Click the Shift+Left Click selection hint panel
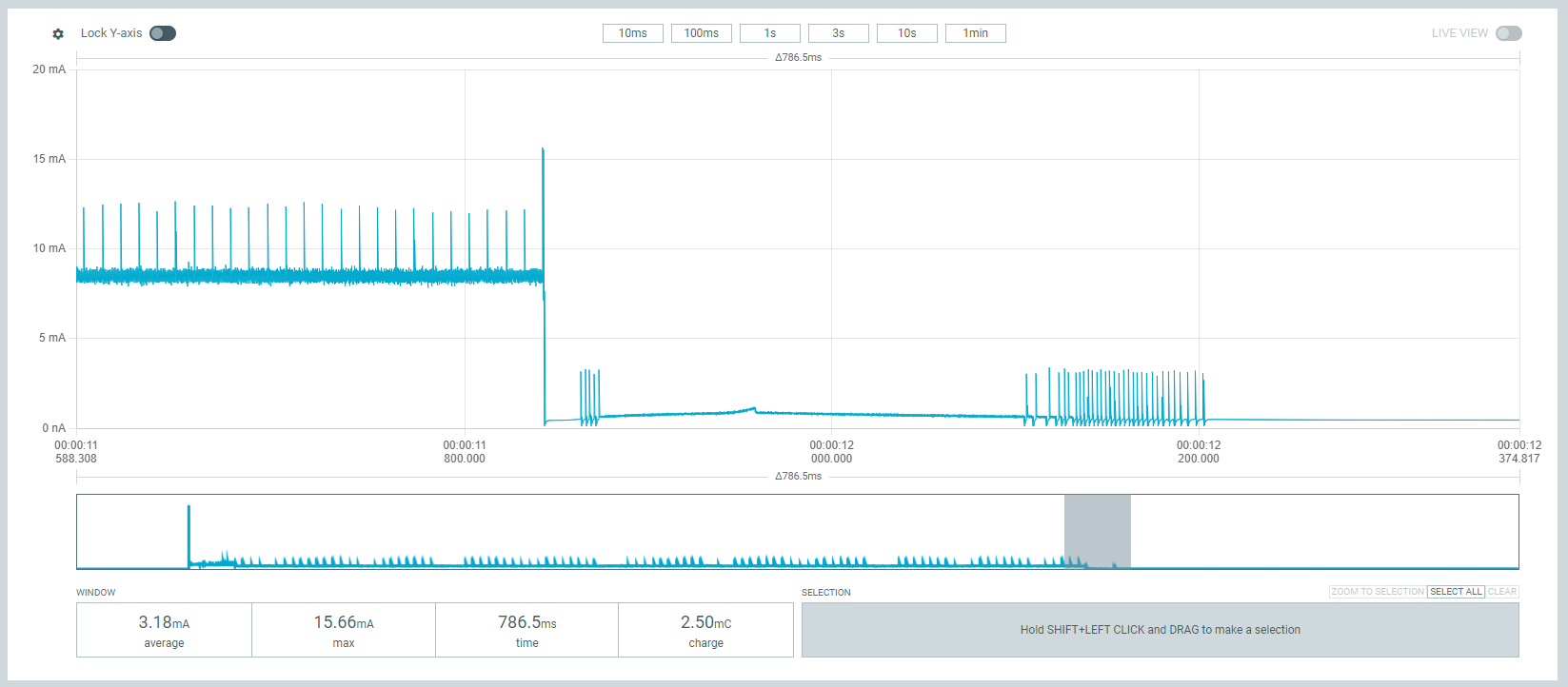 click(x=1160, y=630)
